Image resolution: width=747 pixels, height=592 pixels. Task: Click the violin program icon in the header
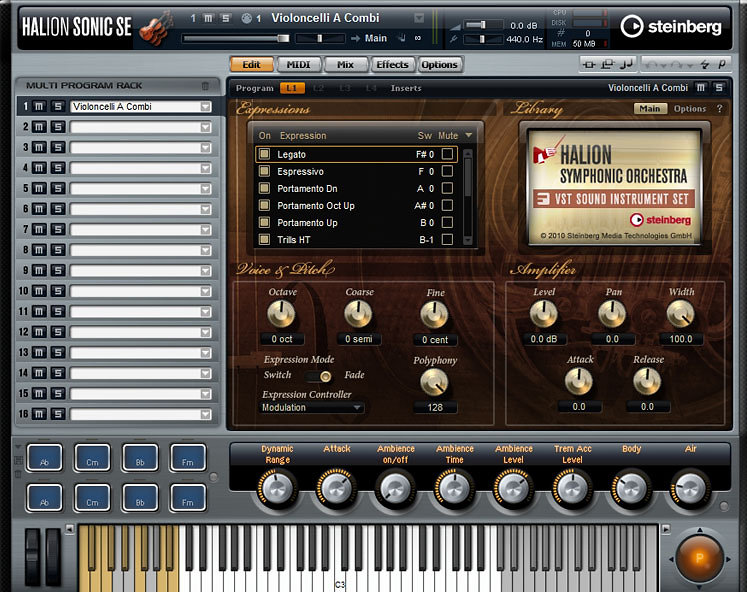tap(156, 30)
